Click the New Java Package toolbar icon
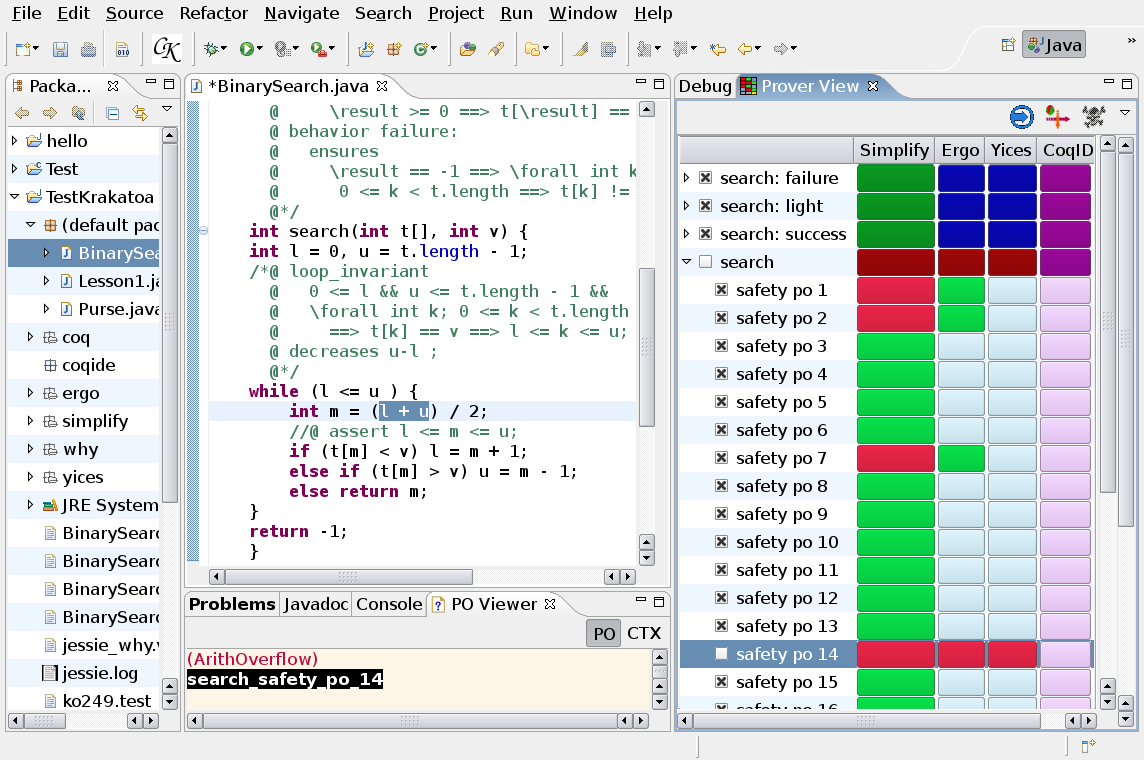 click(394, 49)
